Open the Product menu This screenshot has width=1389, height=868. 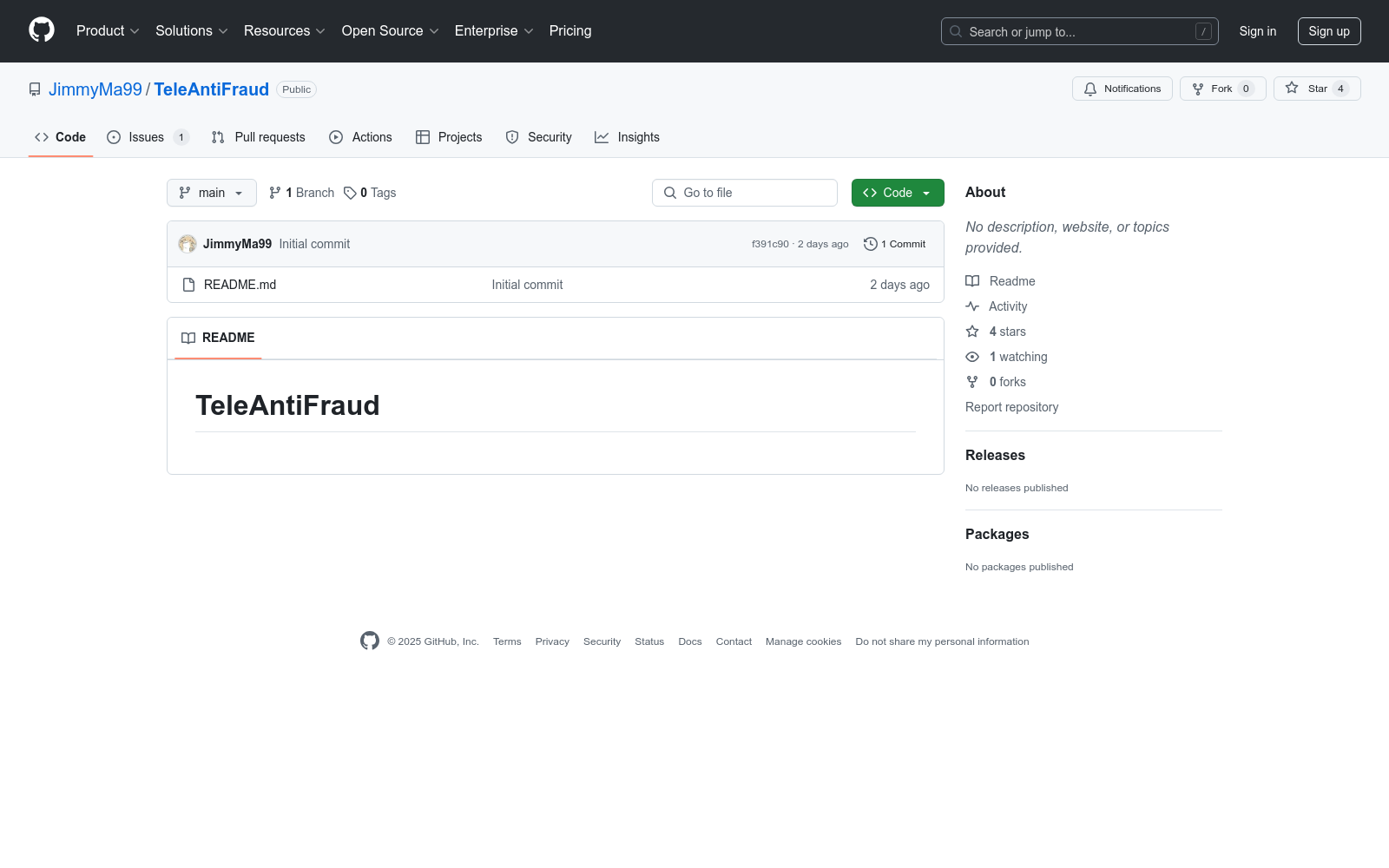(108, 31)
